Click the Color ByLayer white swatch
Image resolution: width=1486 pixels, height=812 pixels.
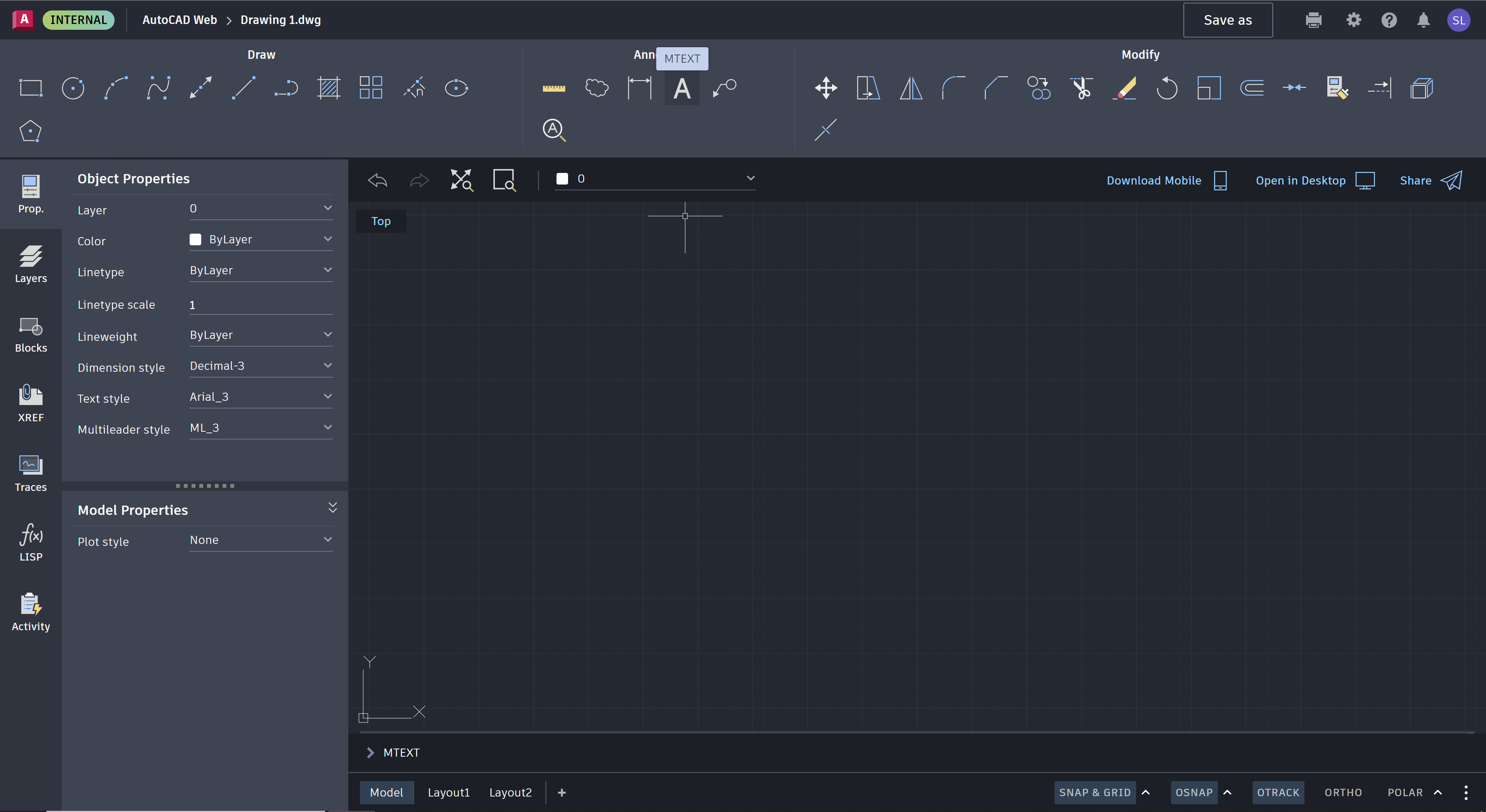tap(195, 239)
